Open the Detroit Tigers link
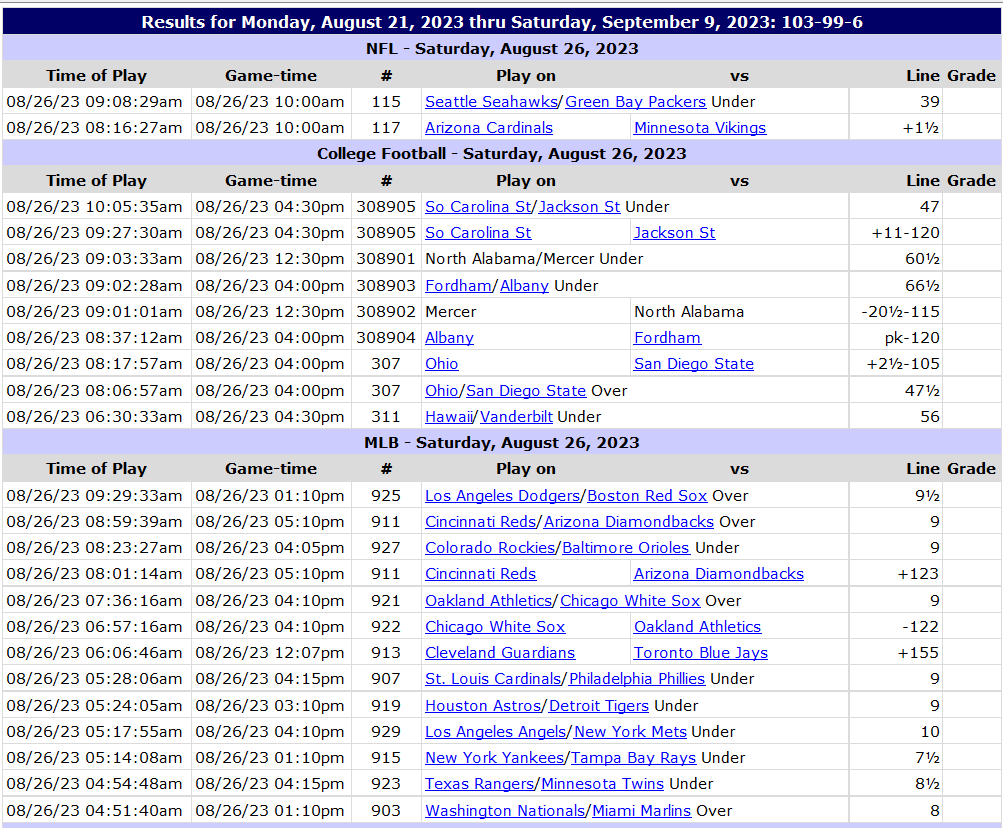The image size is (1003, 828). click(599, 706)
